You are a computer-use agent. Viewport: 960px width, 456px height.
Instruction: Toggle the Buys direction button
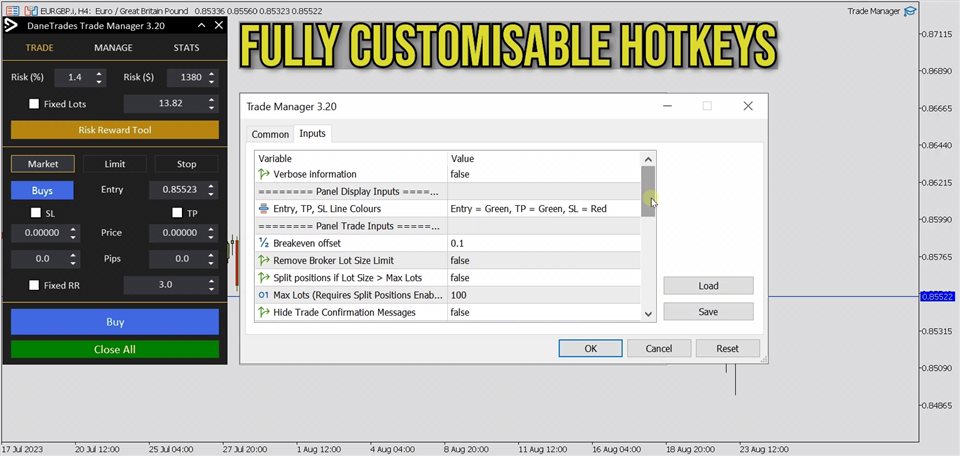pos(42,190)
